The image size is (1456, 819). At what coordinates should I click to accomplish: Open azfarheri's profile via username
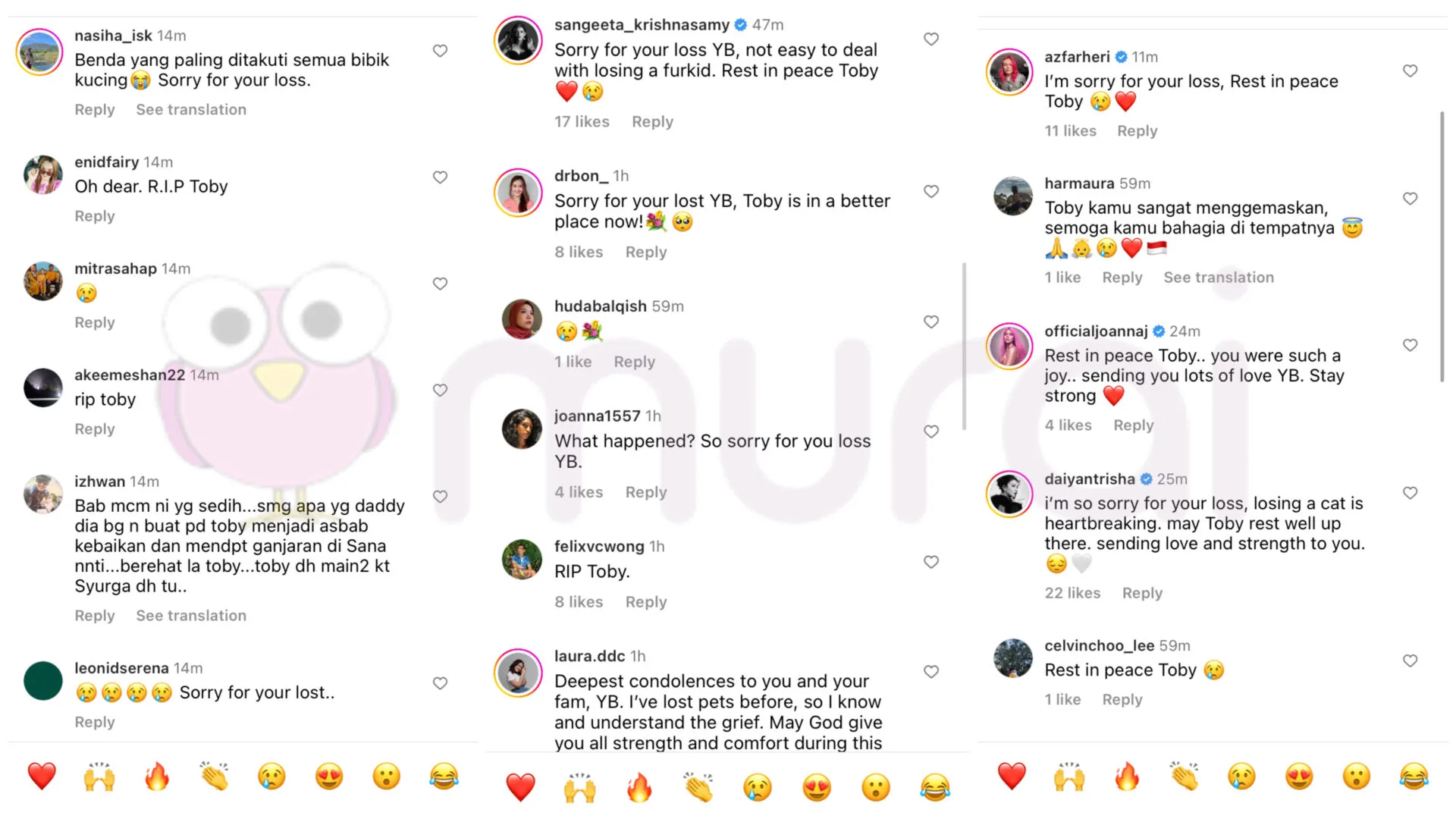[1077, 57]
